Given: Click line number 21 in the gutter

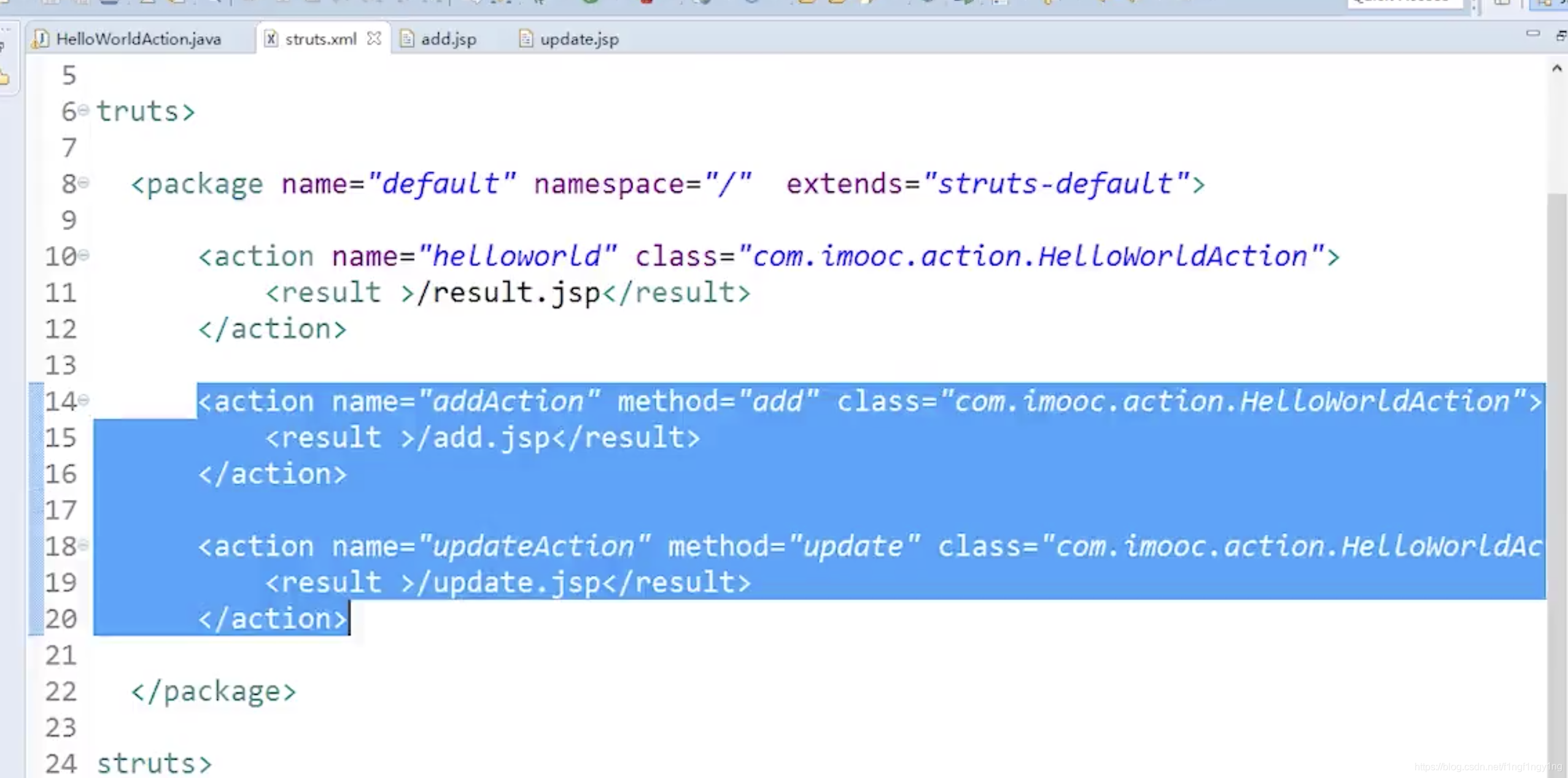Looking at the screenshot, I should (x=61, y=655).
